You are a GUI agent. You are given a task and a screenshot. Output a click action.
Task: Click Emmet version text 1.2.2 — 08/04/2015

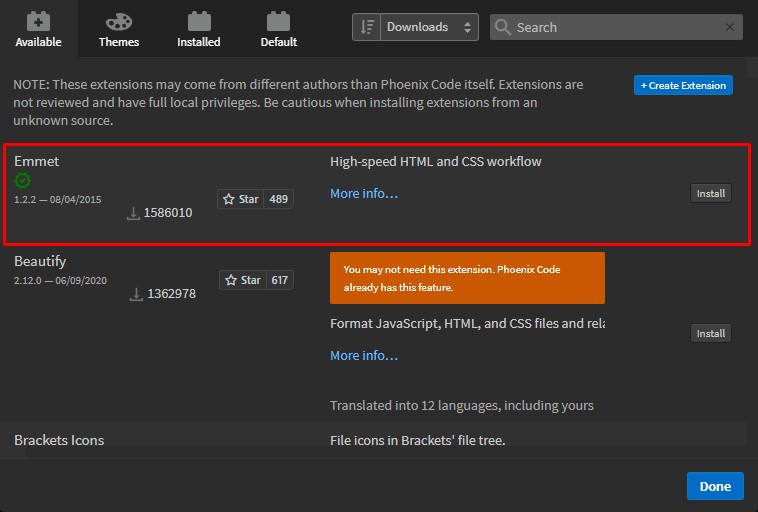[x=58, y=199]
